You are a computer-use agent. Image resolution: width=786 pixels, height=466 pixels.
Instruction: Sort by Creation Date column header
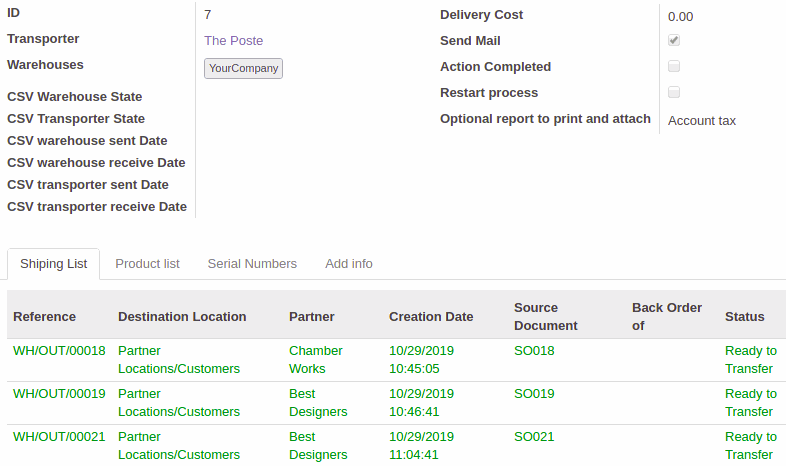pos(431,317)
